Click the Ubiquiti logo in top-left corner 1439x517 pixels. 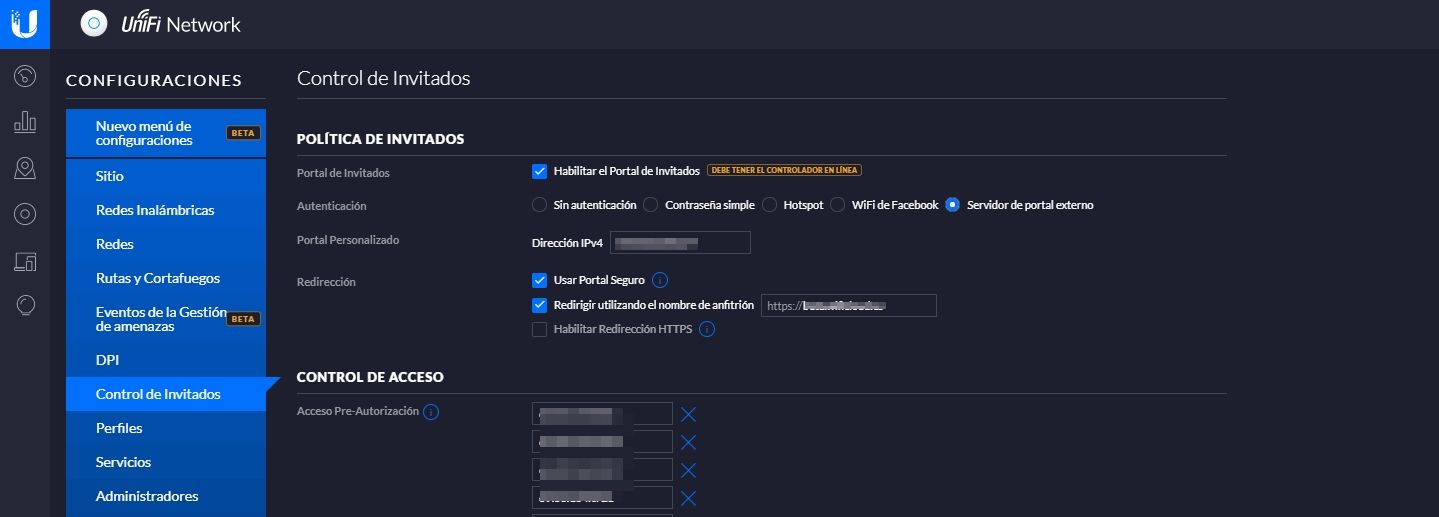click(25, 24)
